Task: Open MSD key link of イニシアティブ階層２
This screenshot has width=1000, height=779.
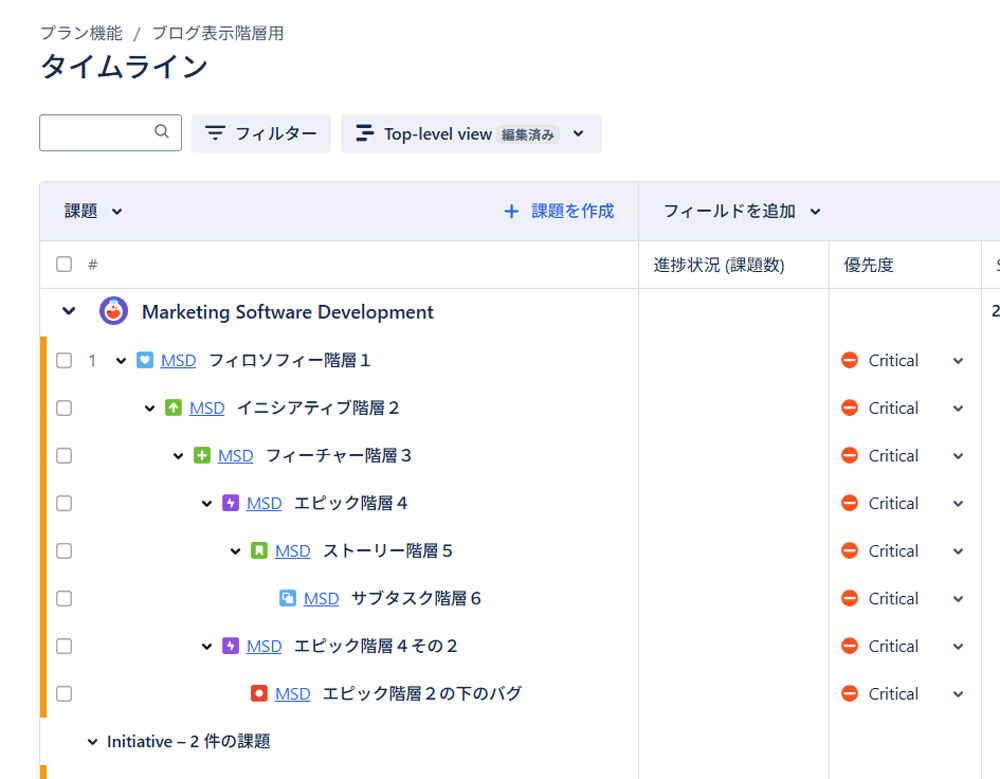Action: pos(207,408)
